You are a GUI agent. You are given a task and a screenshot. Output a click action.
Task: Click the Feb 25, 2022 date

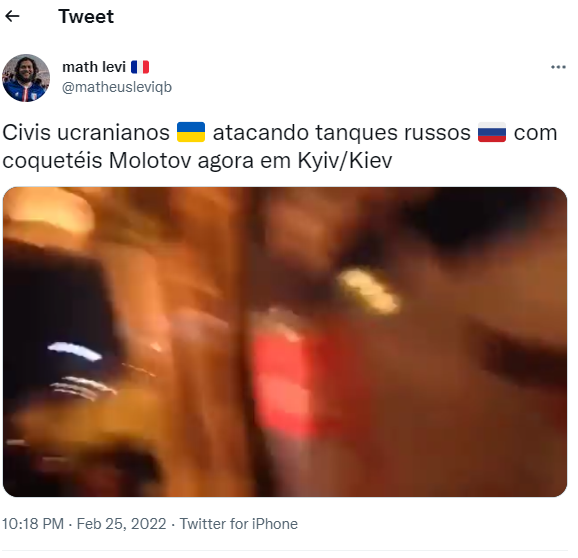[121, 524]
